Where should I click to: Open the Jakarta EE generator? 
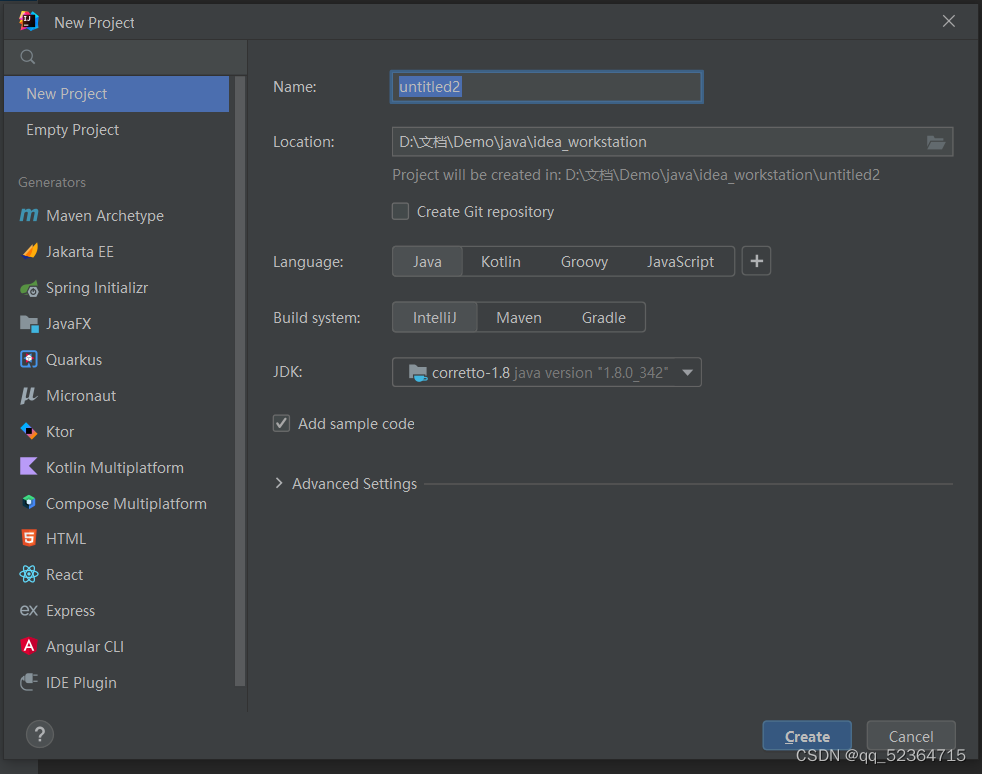[116, 252]
